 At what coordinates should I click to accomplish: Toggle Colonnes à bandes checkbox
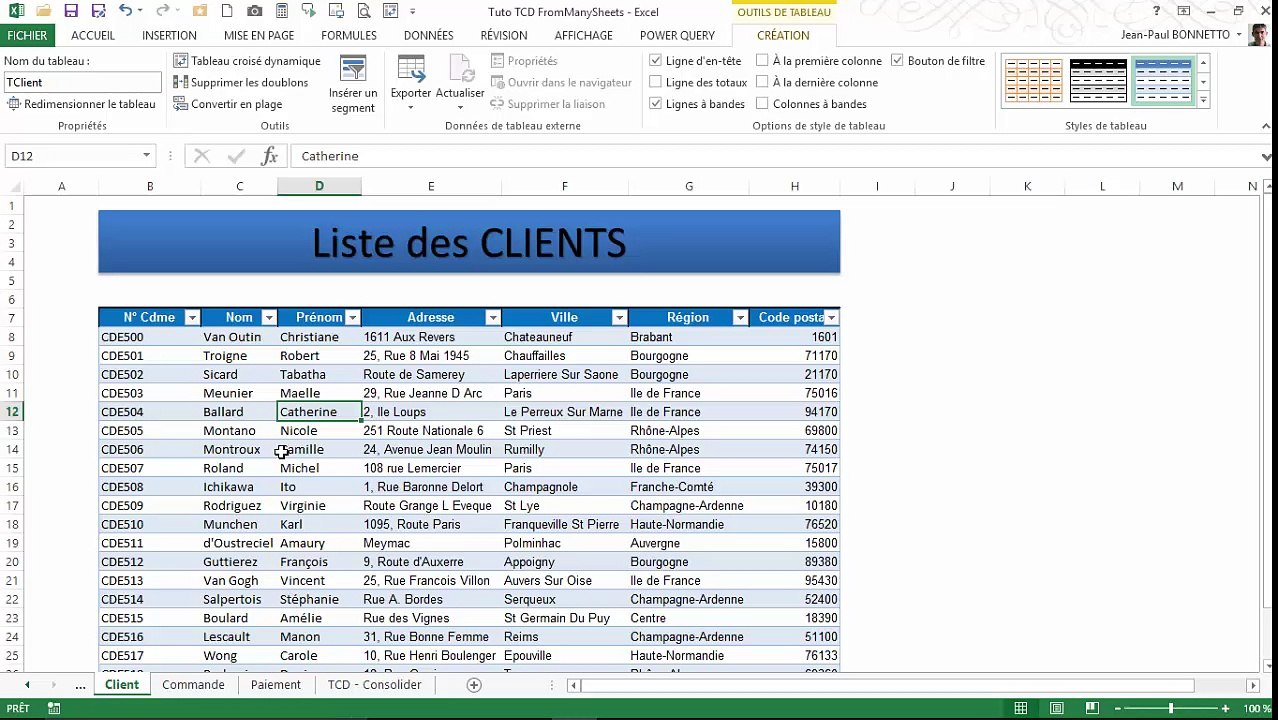pyautogui.click(x=763, y=104)
